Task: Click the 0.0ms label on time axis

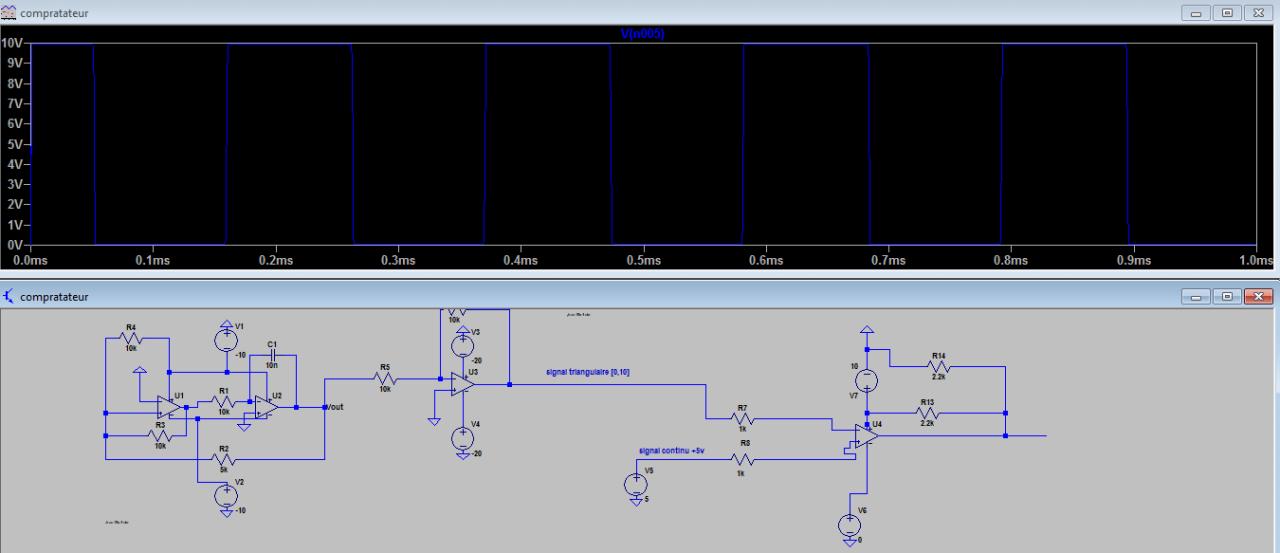Action: click(x=32, y=260)
